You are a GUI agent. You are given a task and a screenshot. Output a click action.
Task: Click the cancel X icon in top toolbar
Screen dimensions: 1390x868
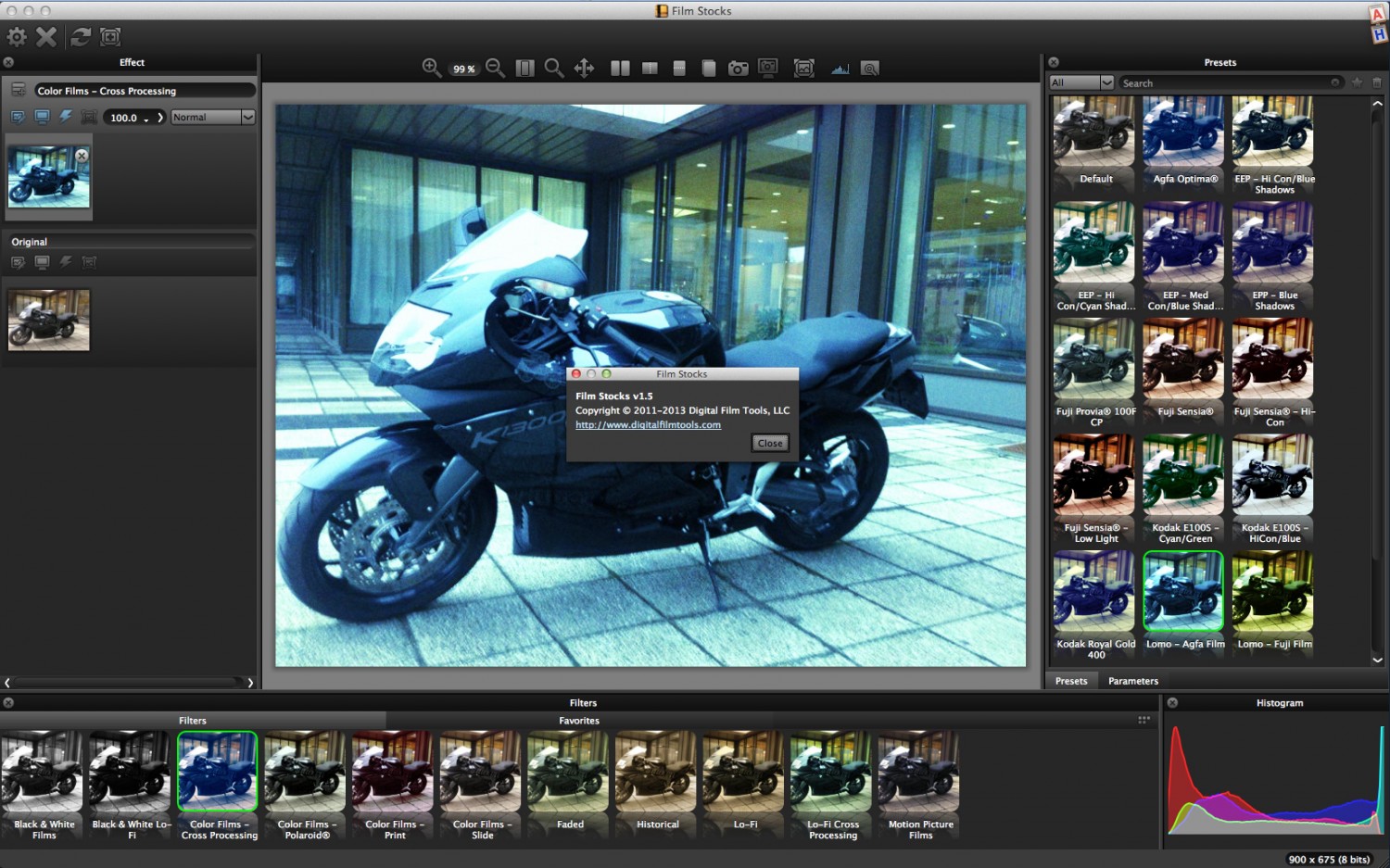click(x=46, y=37)
